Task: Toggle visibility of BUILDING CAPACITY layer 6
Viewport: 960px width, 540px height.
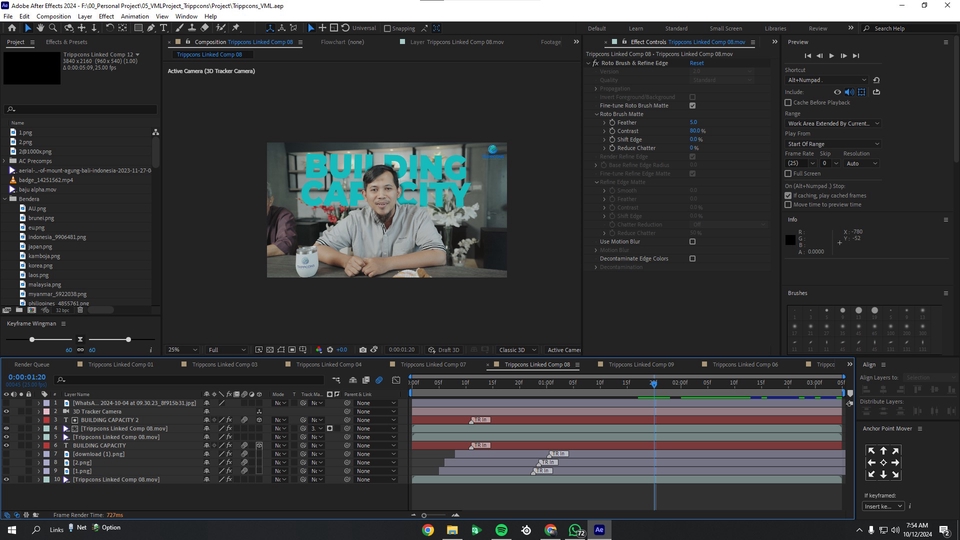Action: point(6,446)
